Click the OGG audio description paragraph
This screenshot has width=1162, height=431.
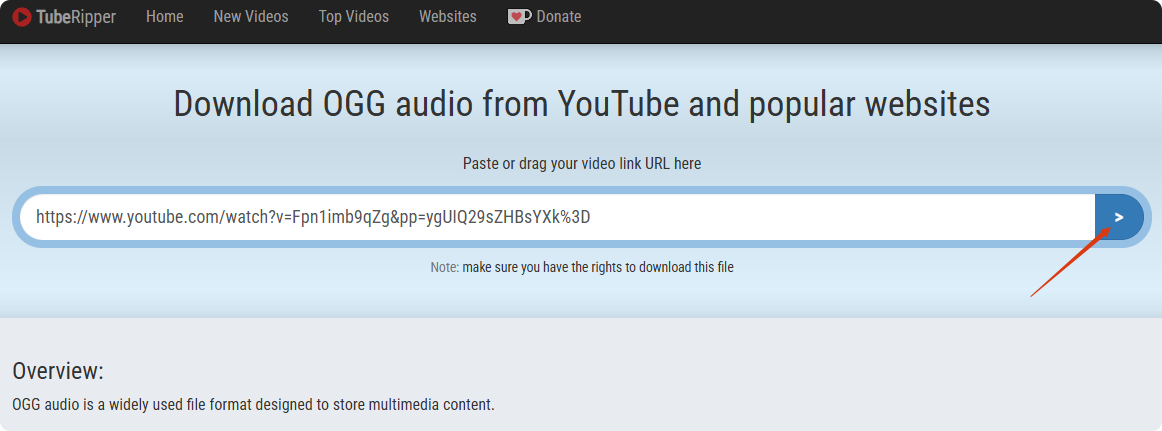click(x=253, y=405)
